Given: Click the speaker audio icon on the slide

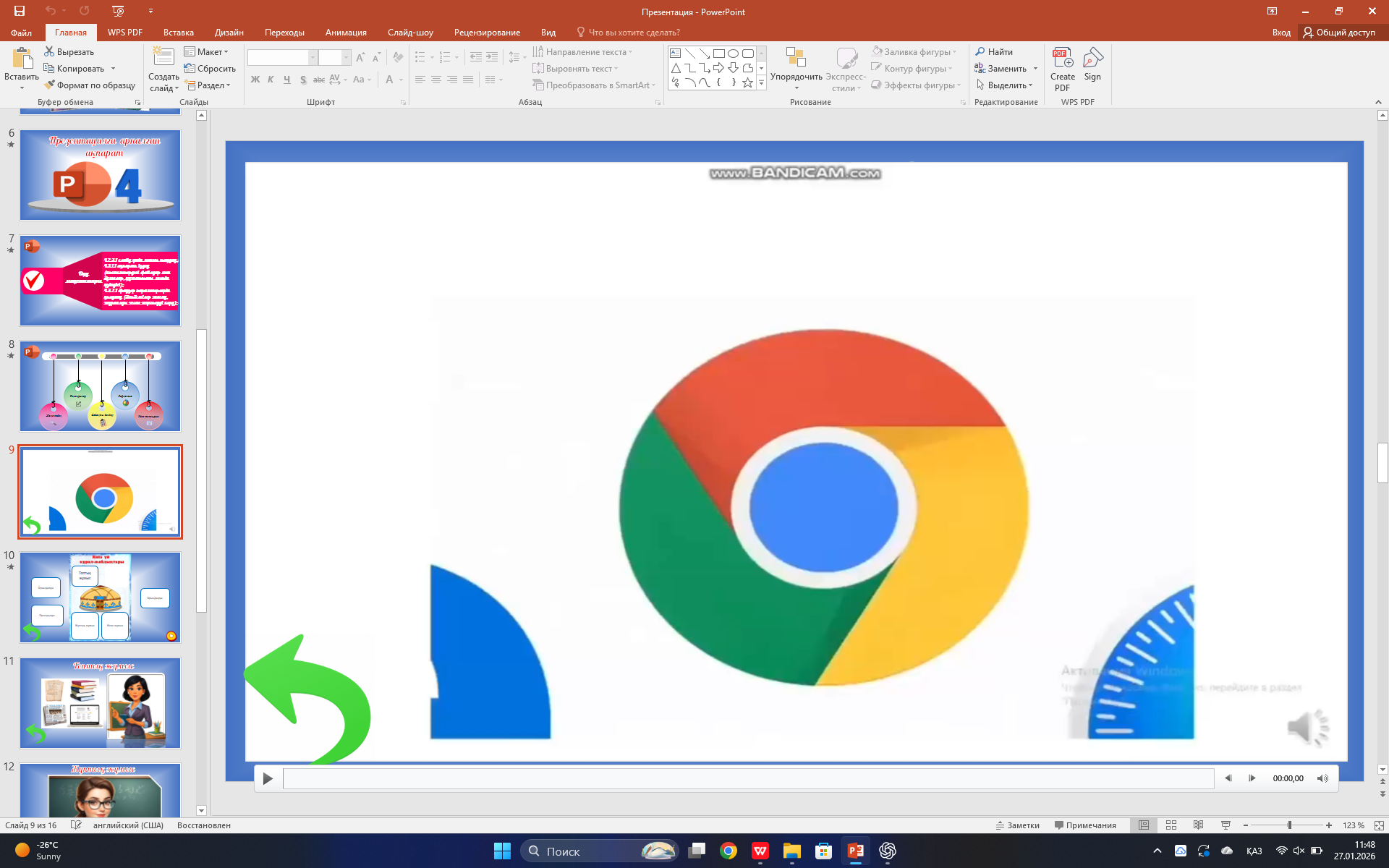Looking at the screenshot, I should tap(1308, 728).
